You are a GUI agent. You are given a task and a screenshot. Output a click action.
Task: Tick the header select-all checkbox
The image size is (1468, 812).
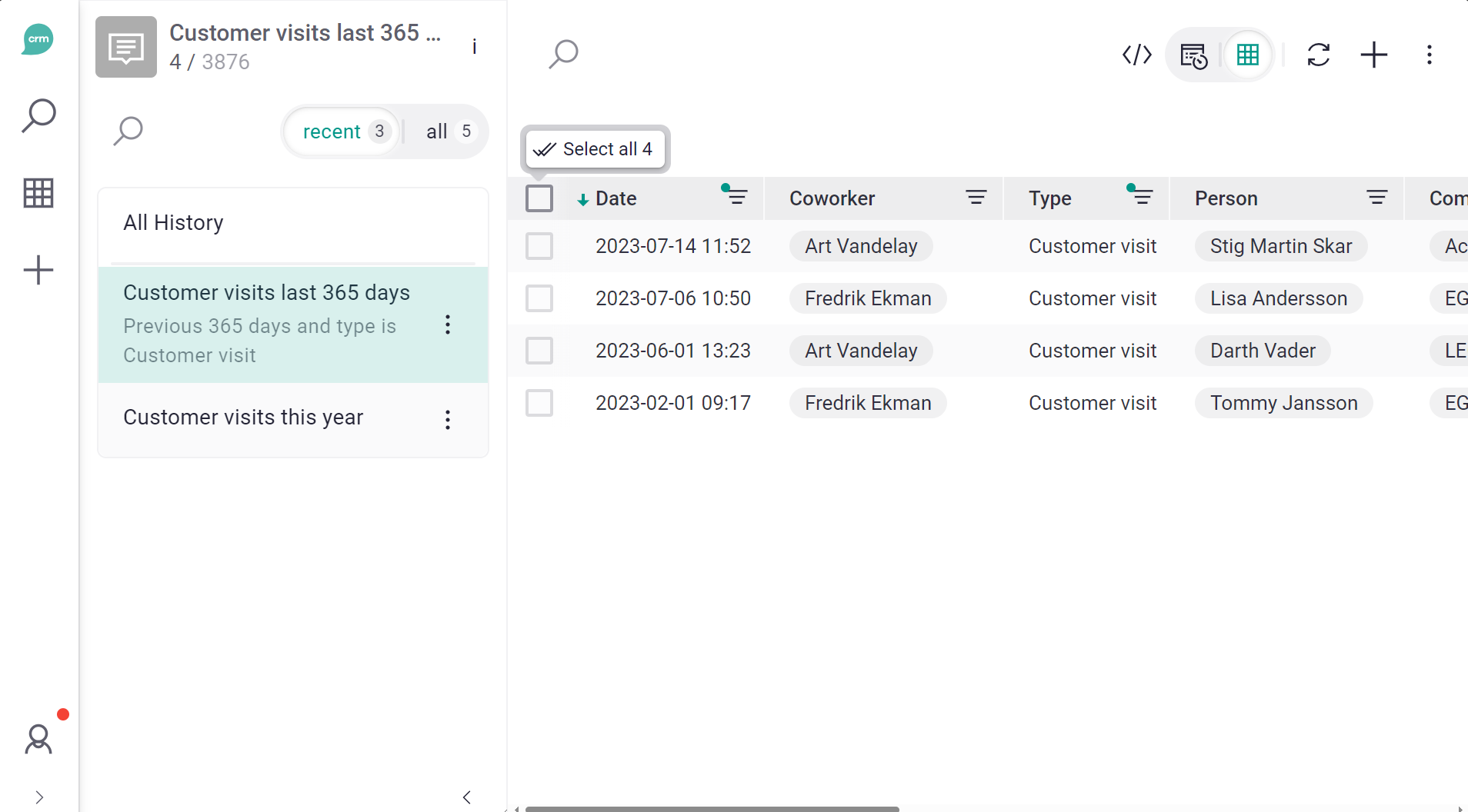click(x=539, y=198)
